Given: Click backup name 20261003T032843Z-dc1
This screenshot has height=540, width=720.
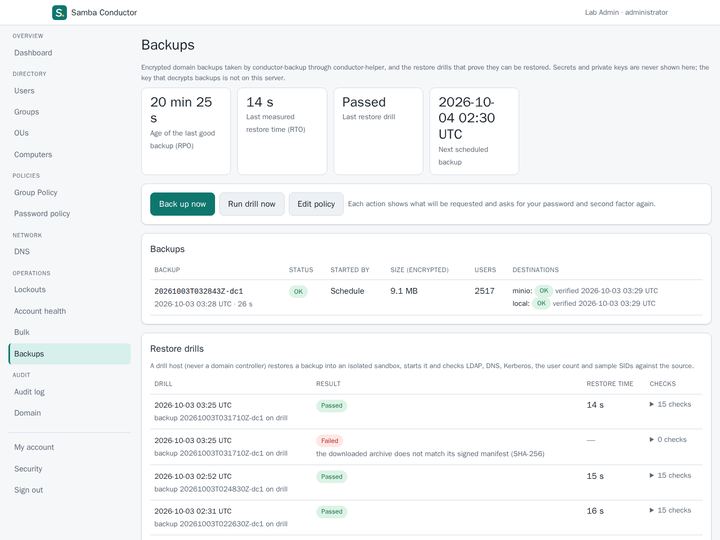Looking at the screenshot, I should [x=199, y=291].
